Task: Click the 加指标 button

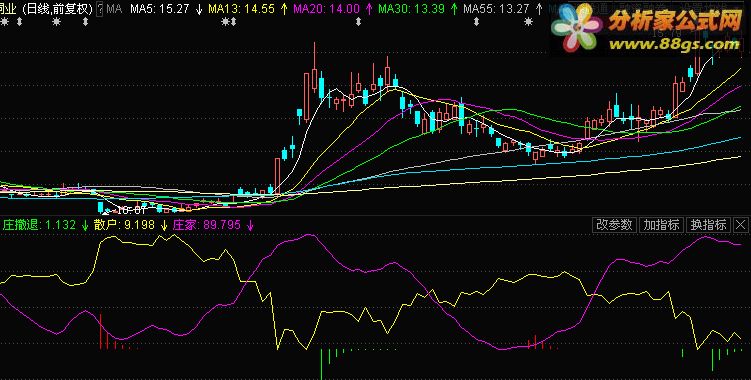Action: point(661,224)
